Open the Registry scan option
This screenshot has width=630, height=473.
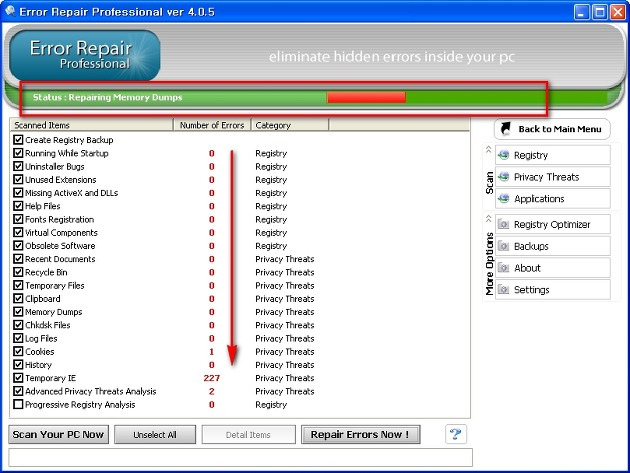[x=553, y=155]
